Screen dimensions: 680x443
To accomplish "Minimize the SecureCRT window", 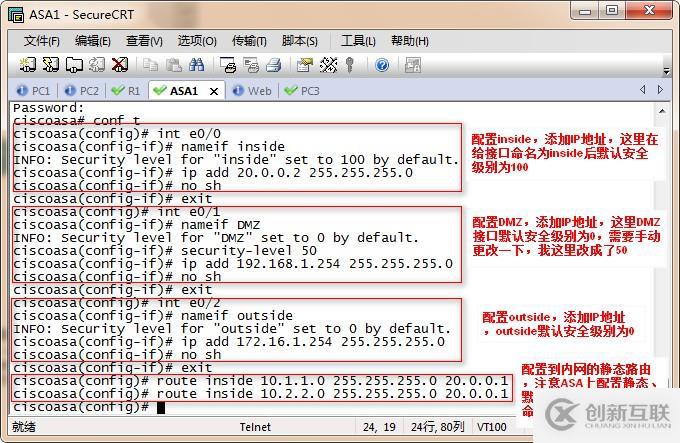I will click(585, 11).
